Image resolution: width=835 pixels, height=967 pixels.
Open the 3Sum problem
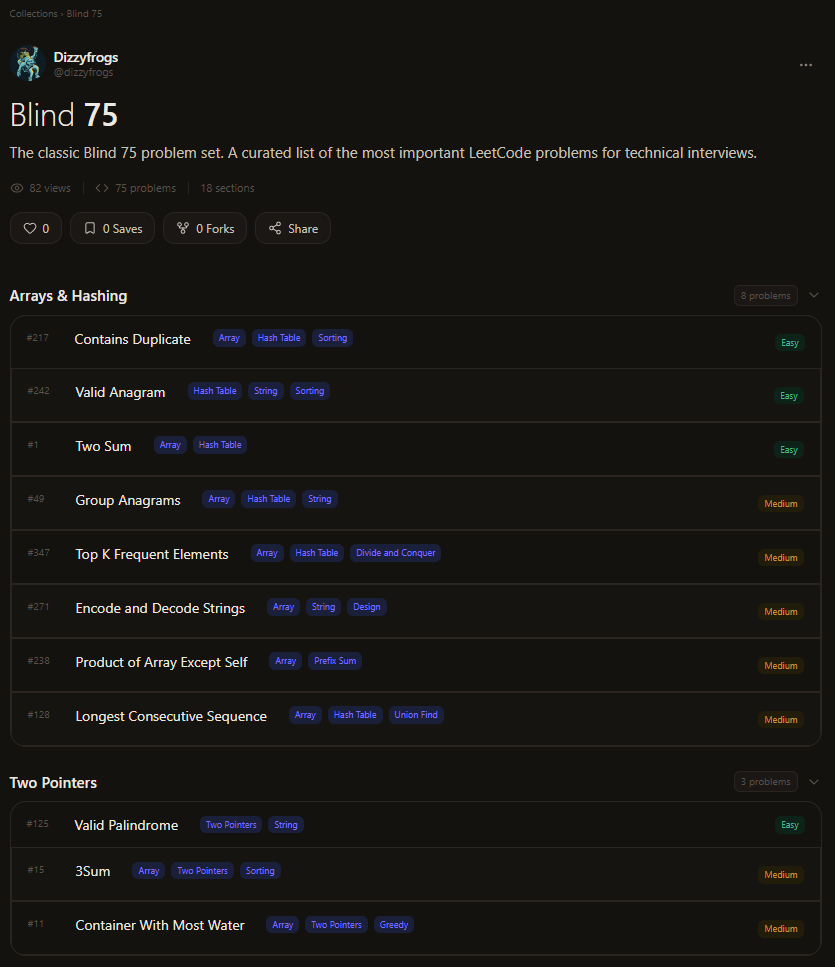[x=93, y=871]
